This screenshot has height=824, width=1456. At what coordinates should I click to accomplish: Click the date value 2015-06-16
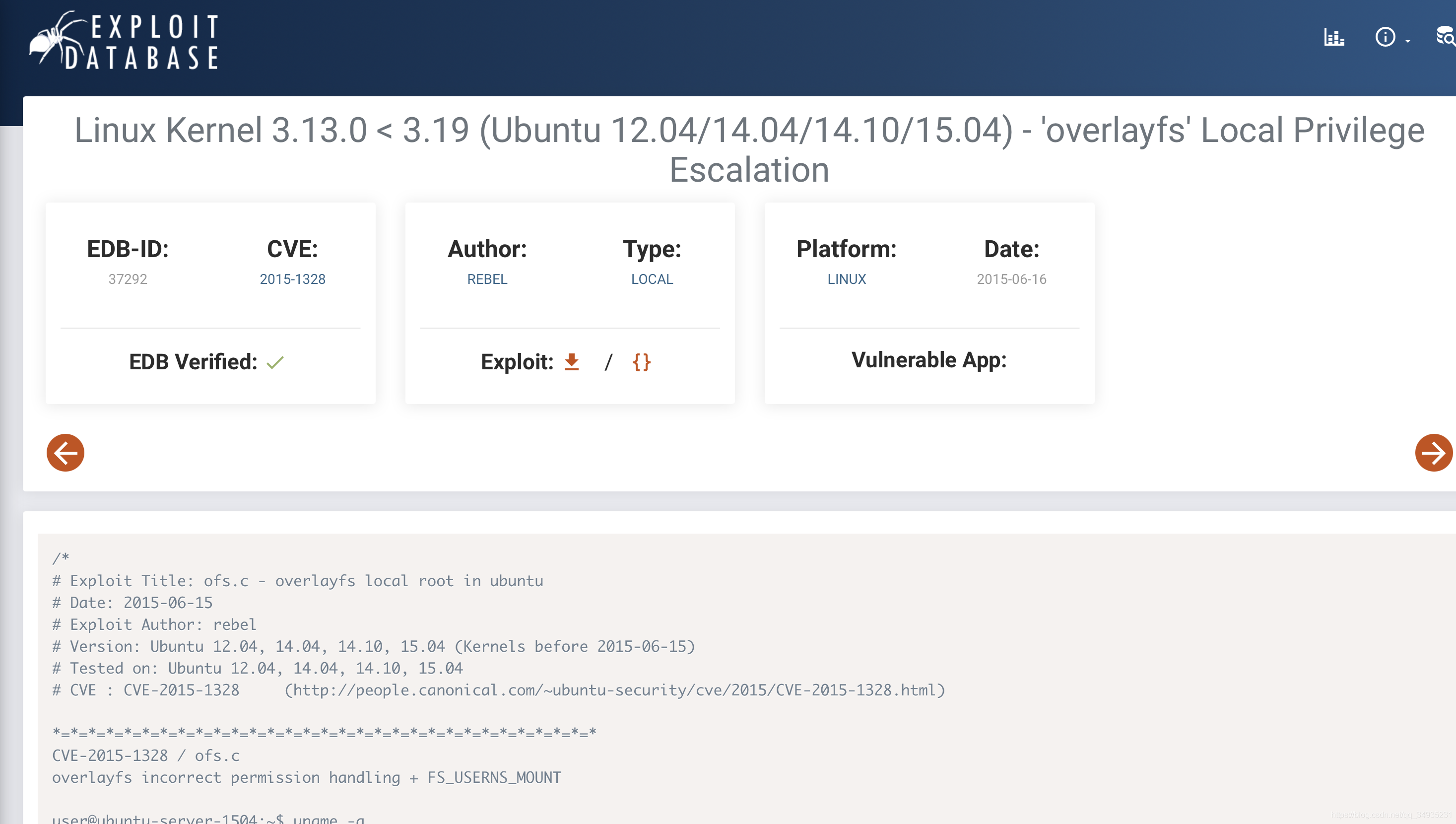coord(1011,279)
